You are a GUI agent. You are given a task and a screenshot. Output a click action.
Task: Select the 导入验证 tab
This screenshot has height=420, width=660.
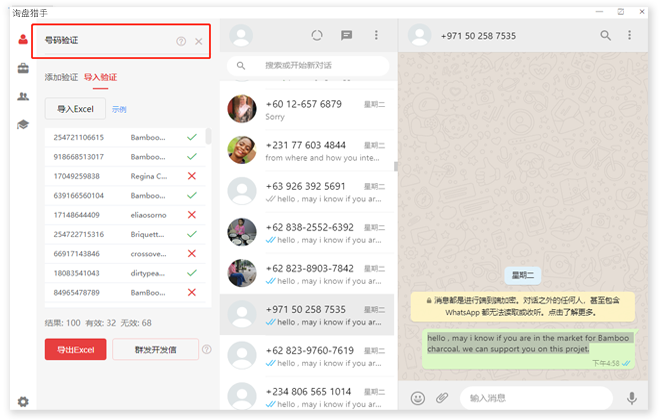(100, 77)
